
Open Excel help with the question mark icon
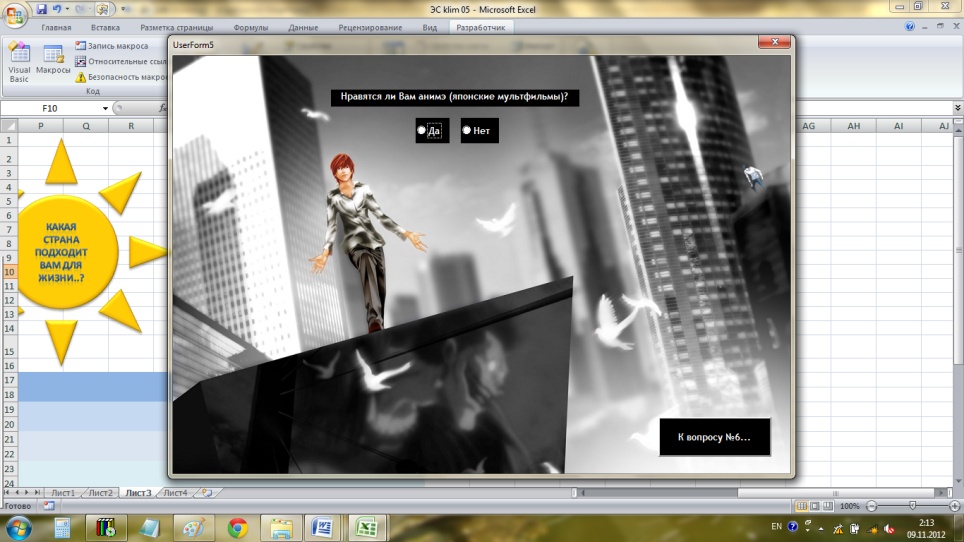[910, 26]
